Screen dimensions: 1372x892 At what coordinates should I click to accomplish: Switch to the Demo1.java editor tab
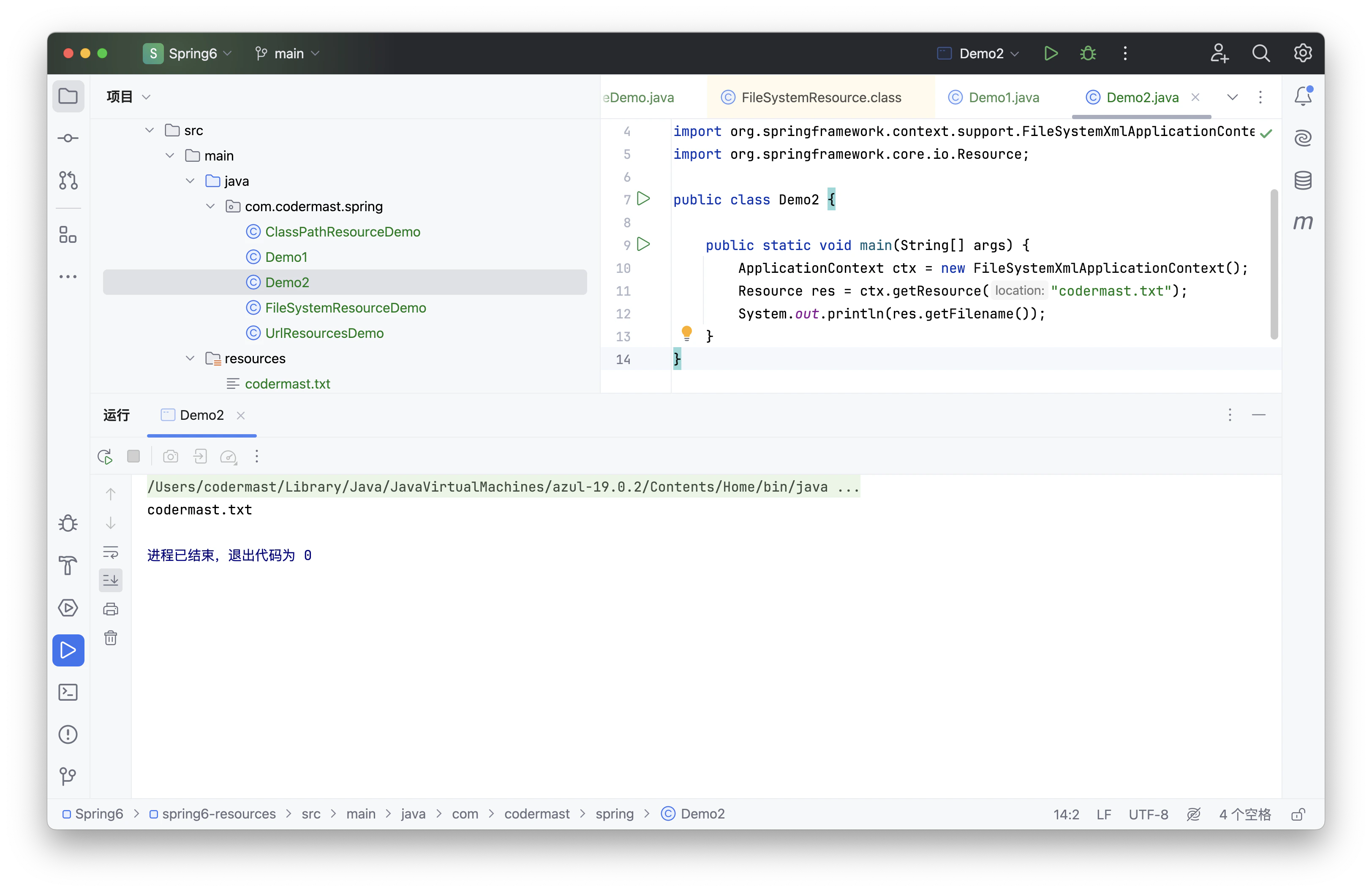point(1003,98)
